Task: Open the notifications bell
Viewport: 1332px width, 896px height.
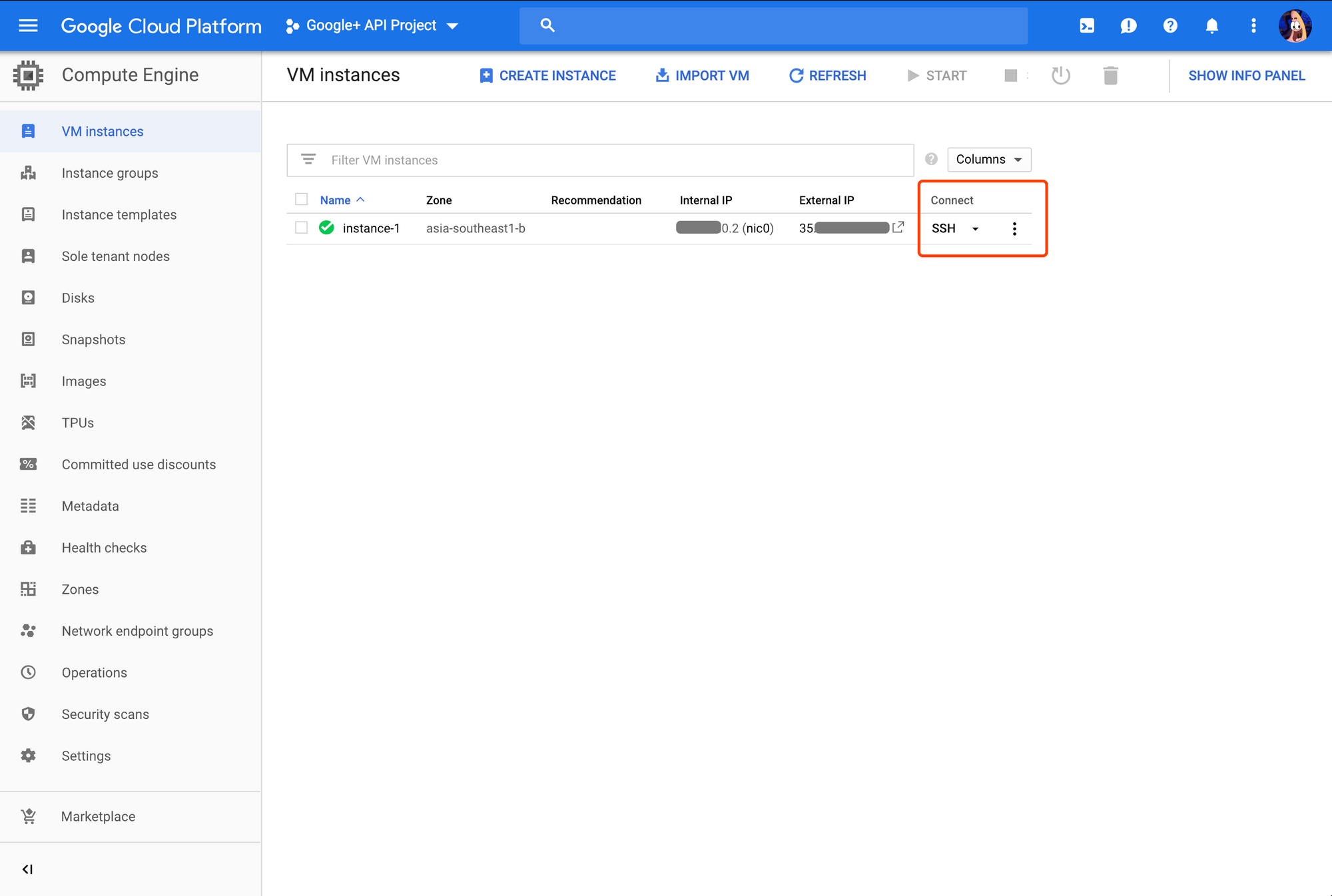Action: click(1211, 25)
